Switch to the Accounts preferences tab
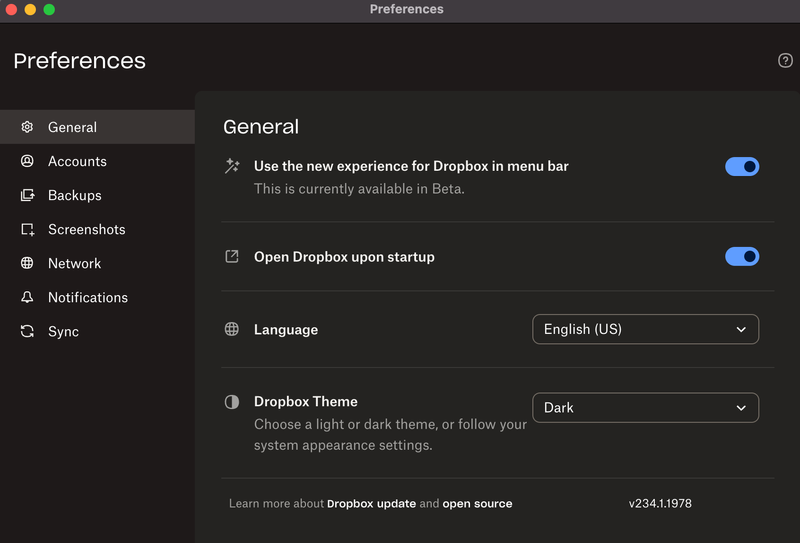This screenshot has width=800, height=543. [77, 161]
